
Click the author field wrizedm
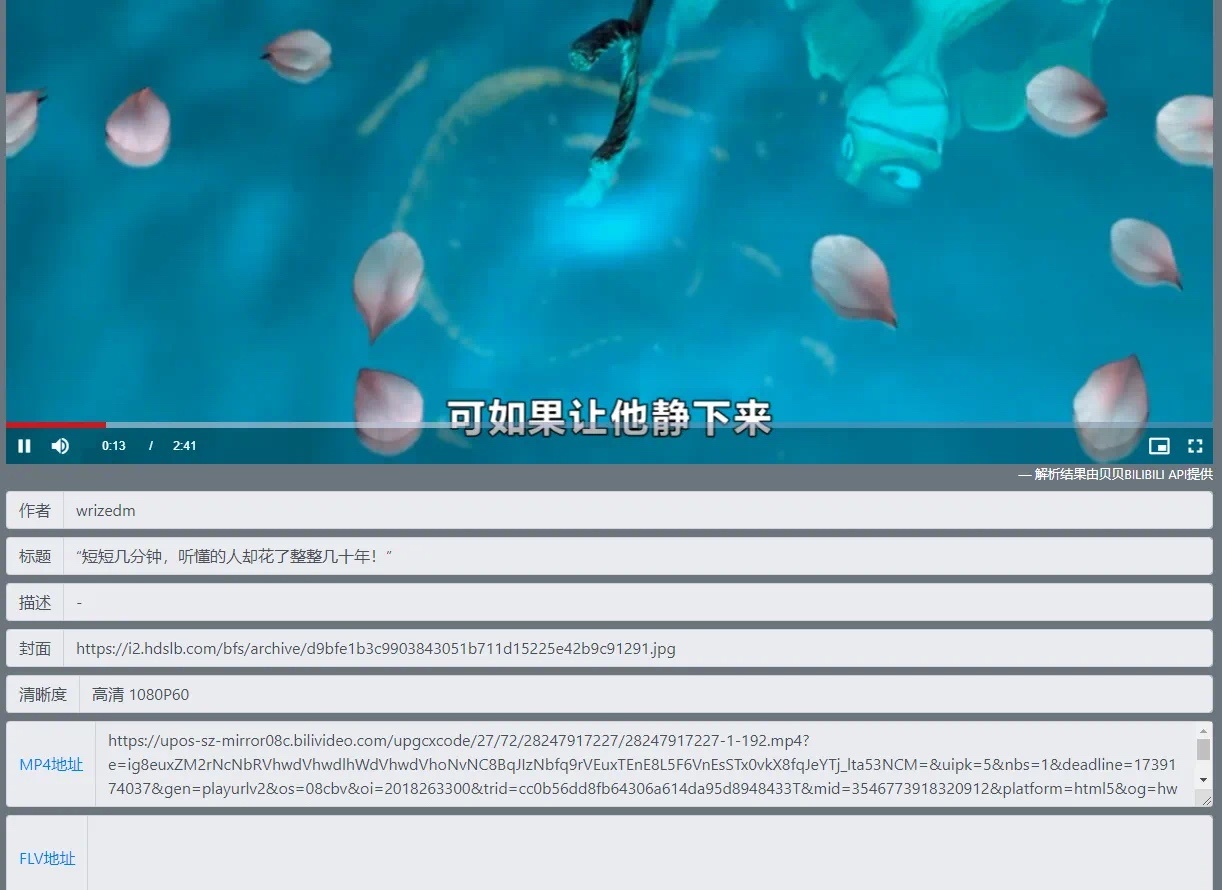point(638,510)
